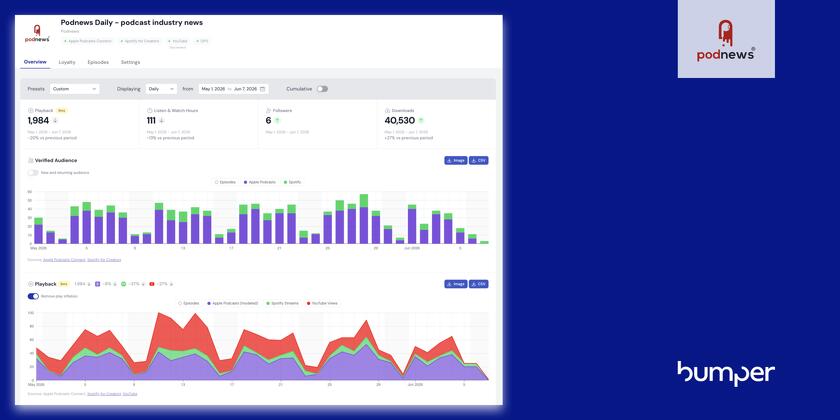Toggle Apple Podcasts (modeled) legend item
840x420 pixels.
click(232, 303)
